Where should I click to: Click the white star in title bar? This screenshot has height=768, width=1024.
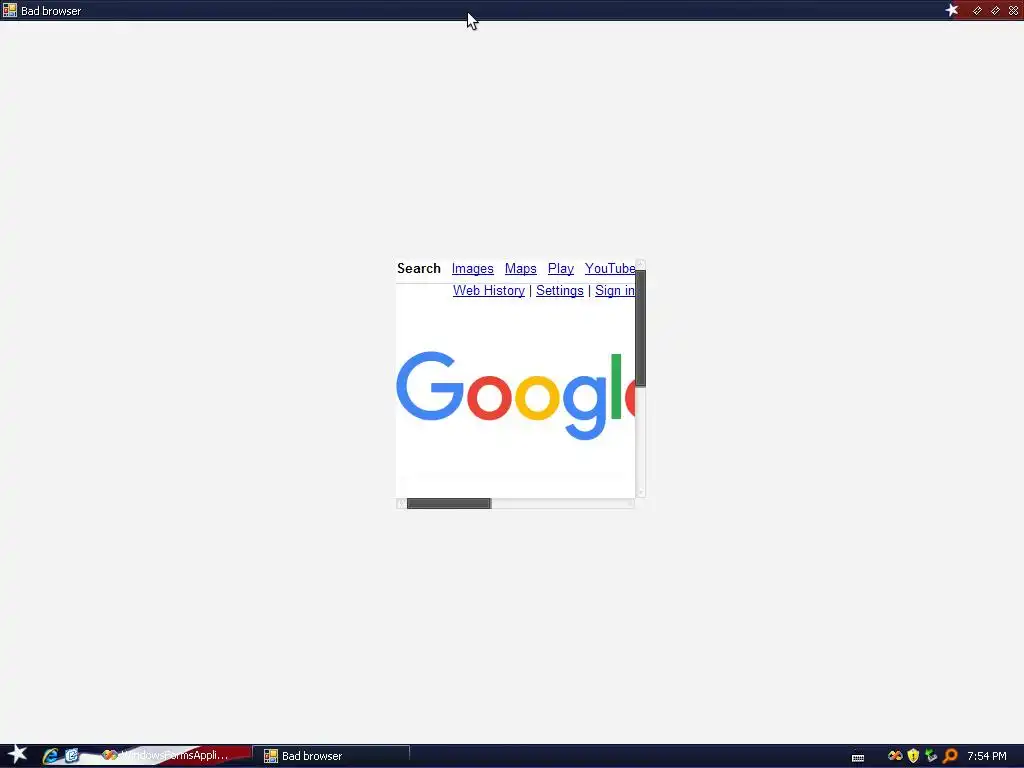952,10
